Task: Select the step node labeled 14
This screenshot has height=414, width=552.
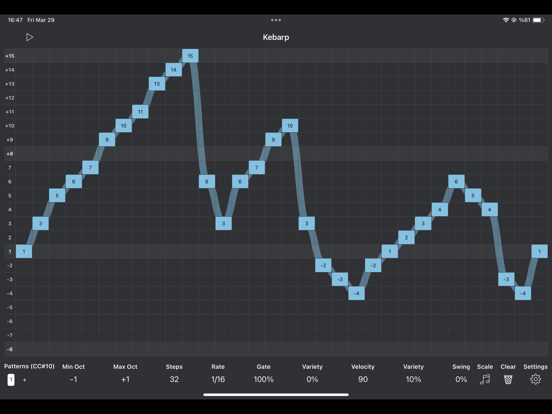Action: pyautogui.click(x=174, y=70)
